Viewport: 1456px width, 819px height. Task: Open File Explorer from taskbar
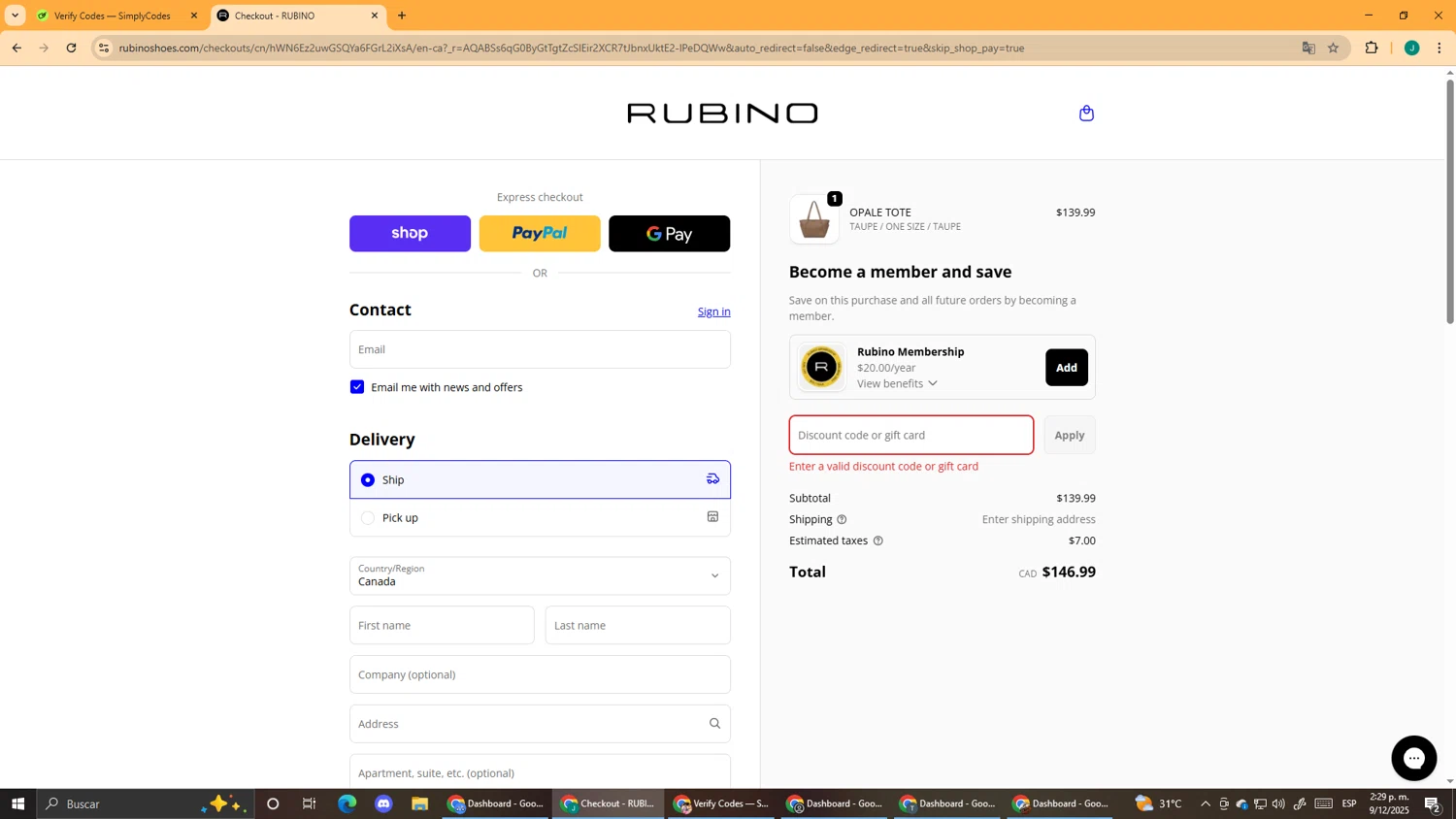pyautogui.click(x=419, y=803)
